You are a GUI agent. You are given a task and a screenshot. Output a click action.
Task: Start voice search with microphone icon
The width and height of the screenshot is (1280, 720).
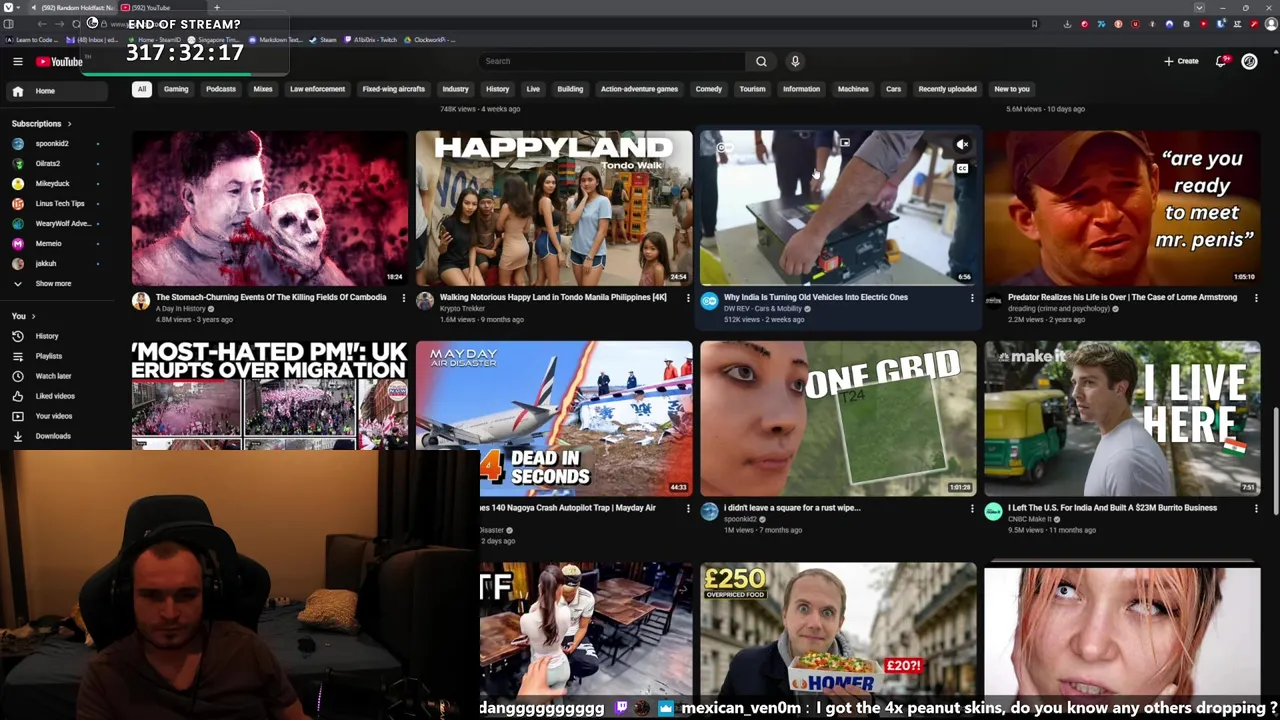point(795,61)
